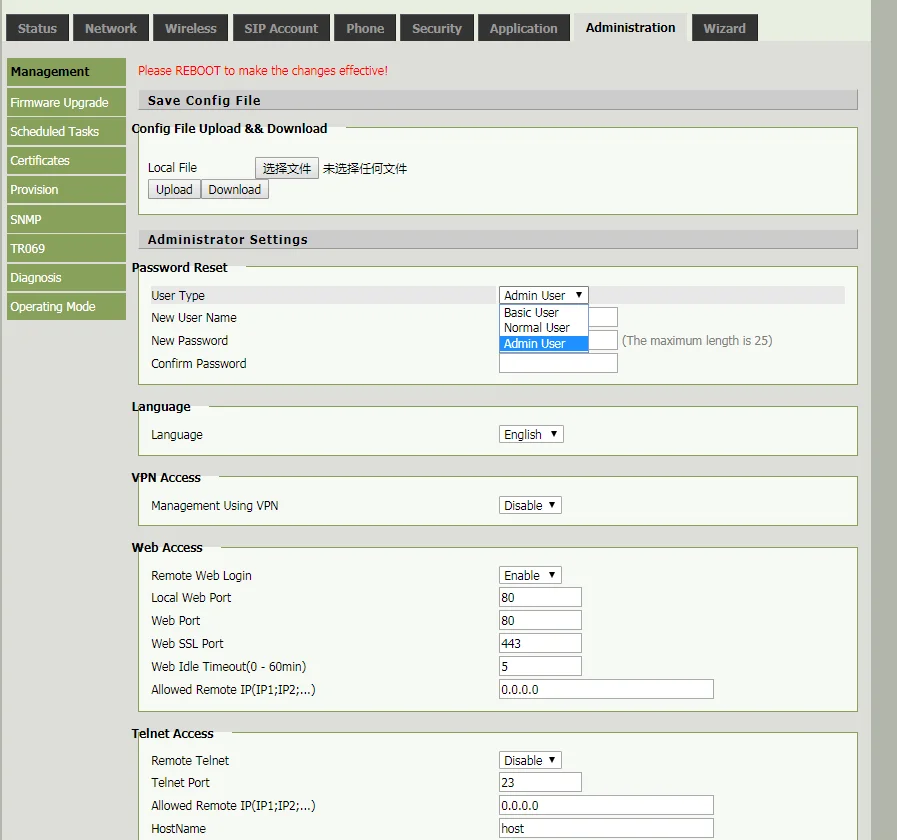Open the Remote Web Login dropdown

click(x=530, y=575)
